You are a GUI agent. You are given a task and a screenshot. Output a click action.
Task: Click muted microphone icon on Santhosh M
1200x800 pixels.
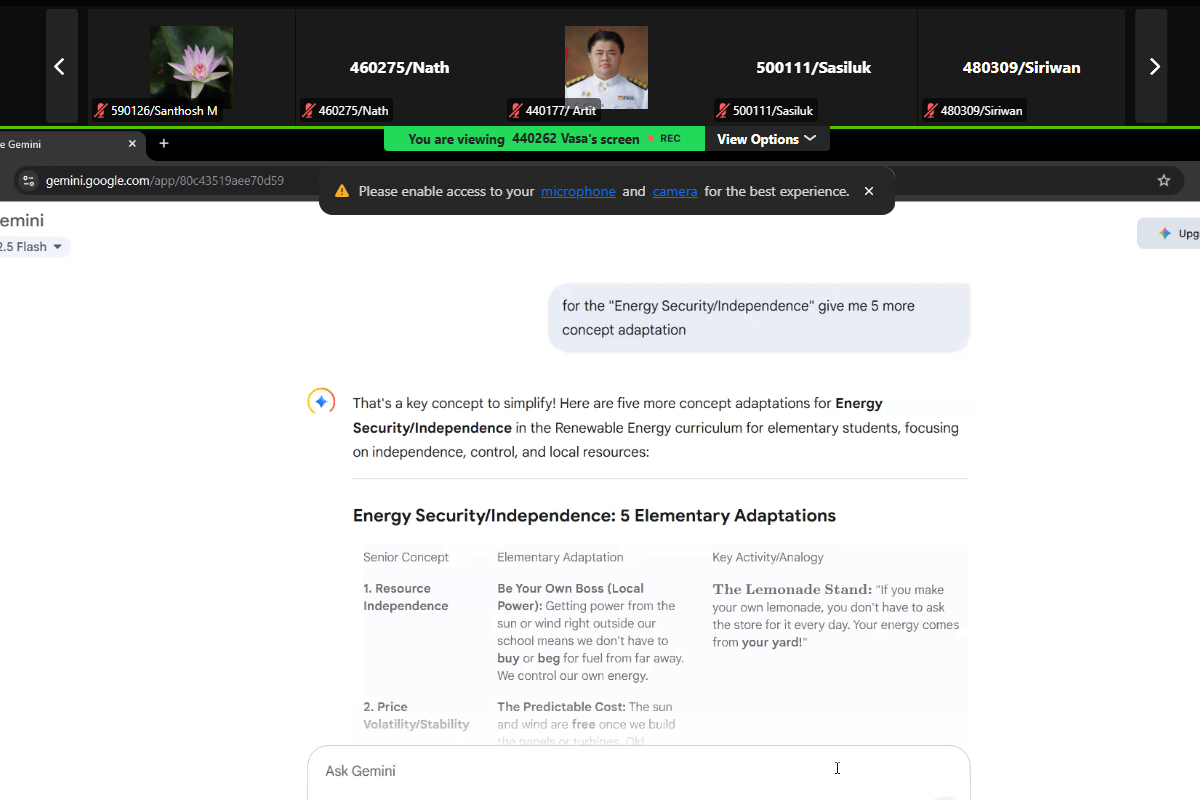click(x=101, y=111)
